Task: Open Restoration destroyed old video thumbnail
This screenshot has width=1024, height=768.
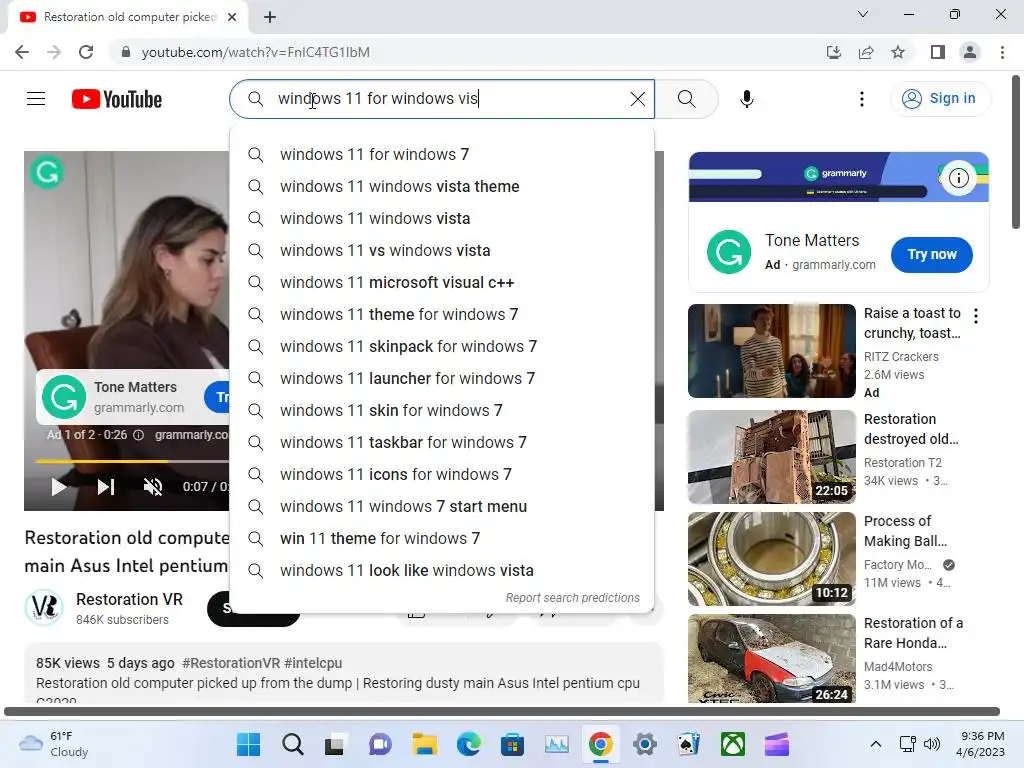Action: tap(772, 456)
